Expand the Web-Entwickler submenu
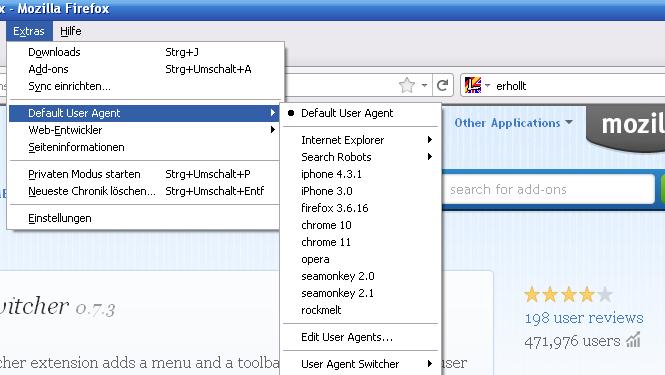 [143, 130]
